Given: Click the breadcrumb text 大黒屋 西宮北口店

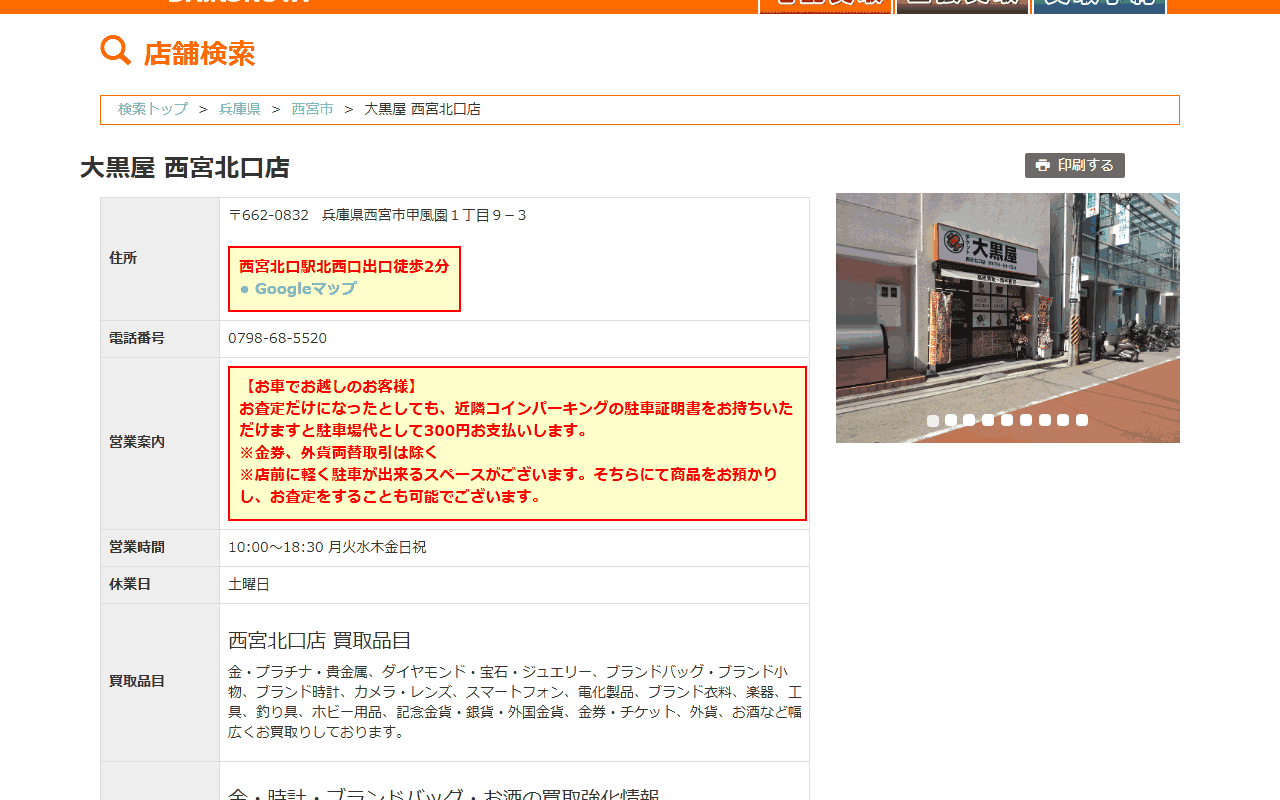Looking at the screenshot, I should tap(422, 109).
